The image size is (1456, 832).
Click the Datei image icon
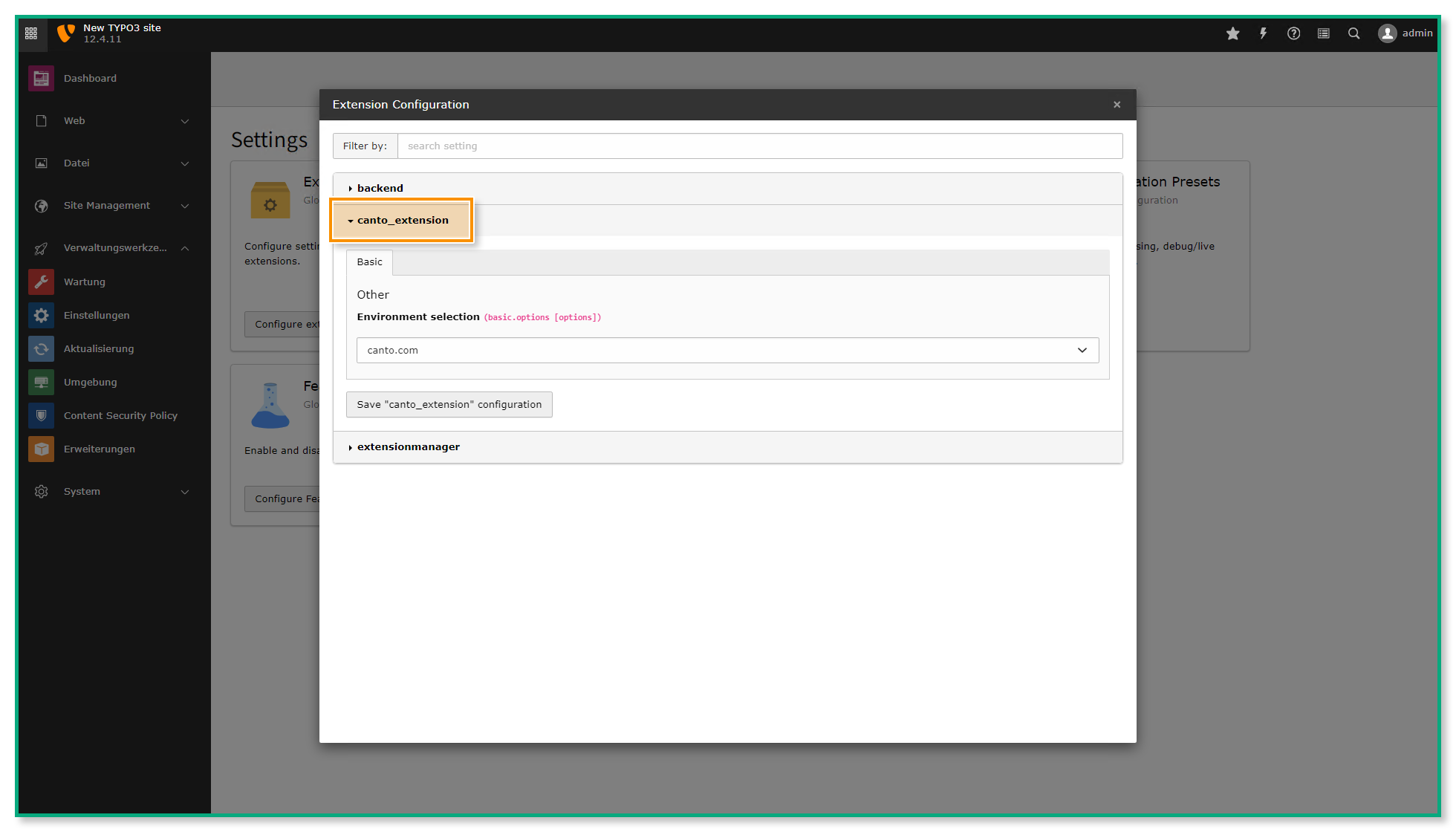tap(41, 163)
